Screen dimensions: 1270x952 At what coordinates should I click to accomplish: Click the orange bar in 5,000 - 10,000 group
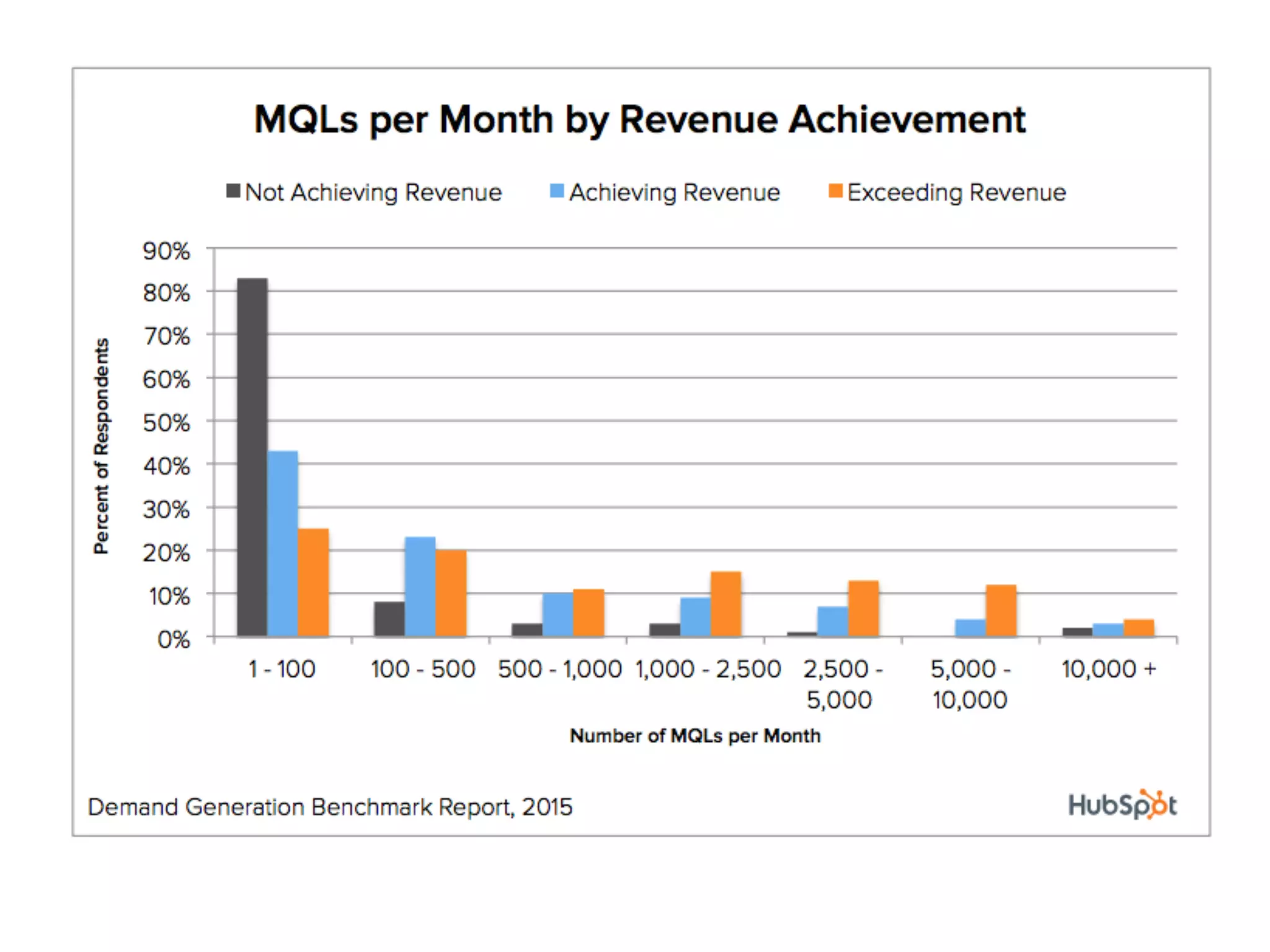pyautogui.click(x=1001, y=610)
